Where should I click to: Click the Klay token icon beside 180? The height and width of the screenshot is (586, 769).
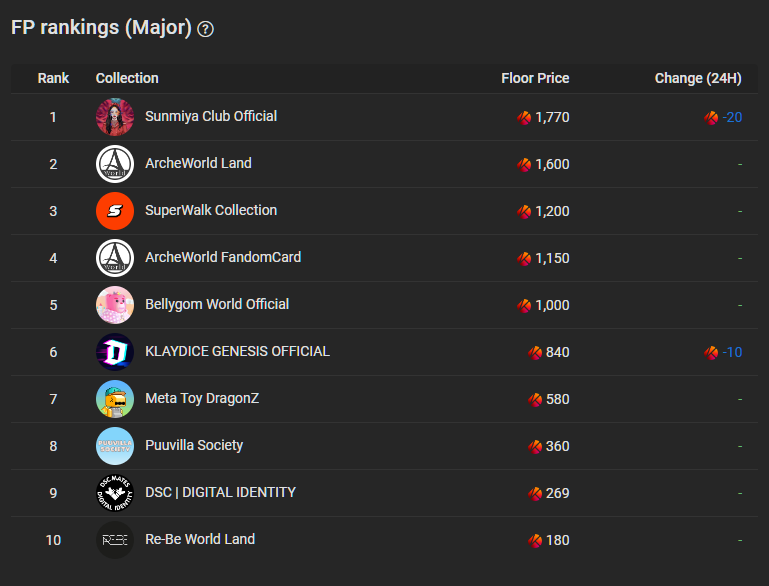pyautogui.click(x=535, y=541)
